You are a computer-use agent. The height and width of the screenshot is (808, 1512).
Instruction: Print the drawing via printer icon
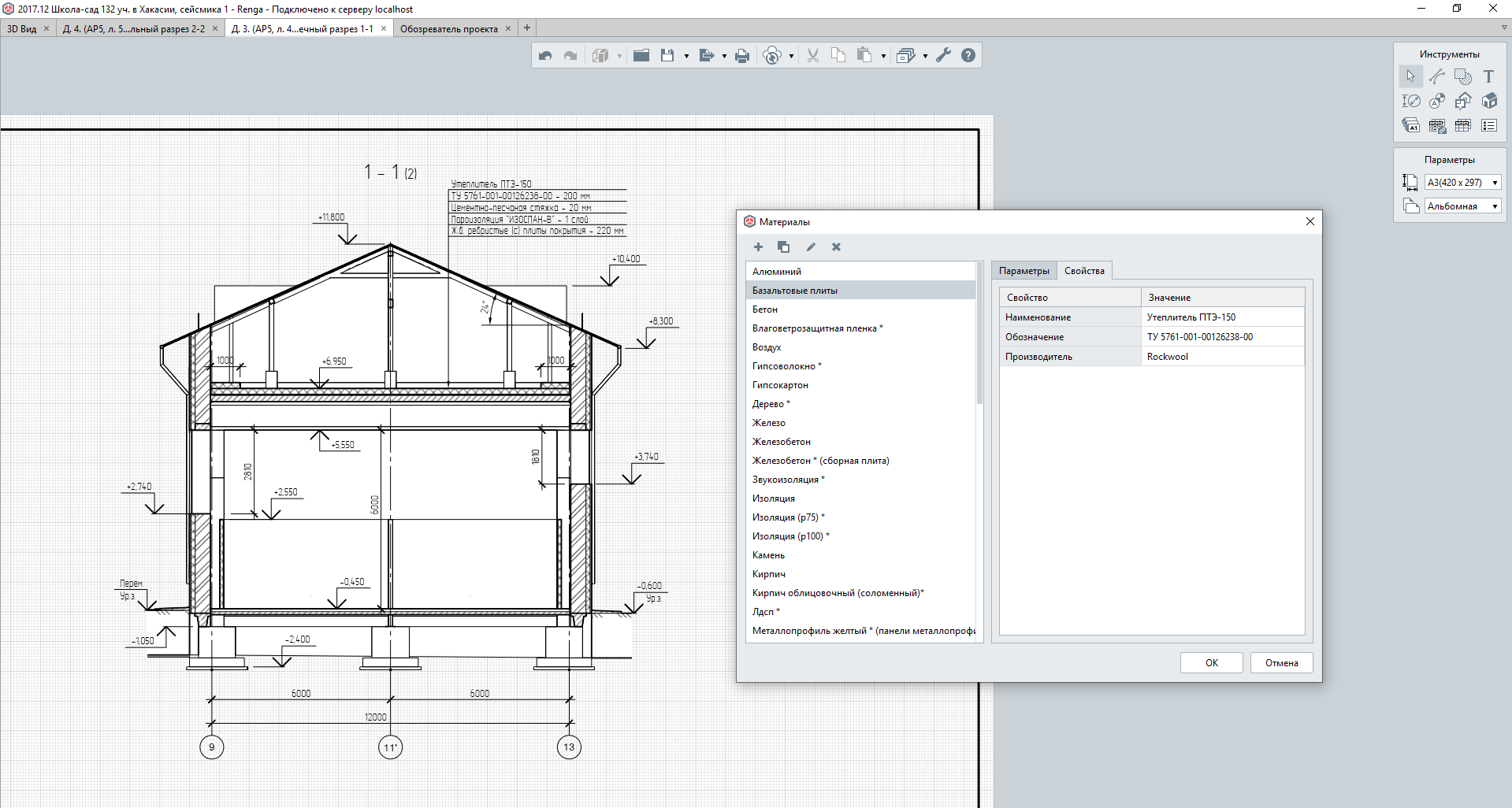(742, 56)
